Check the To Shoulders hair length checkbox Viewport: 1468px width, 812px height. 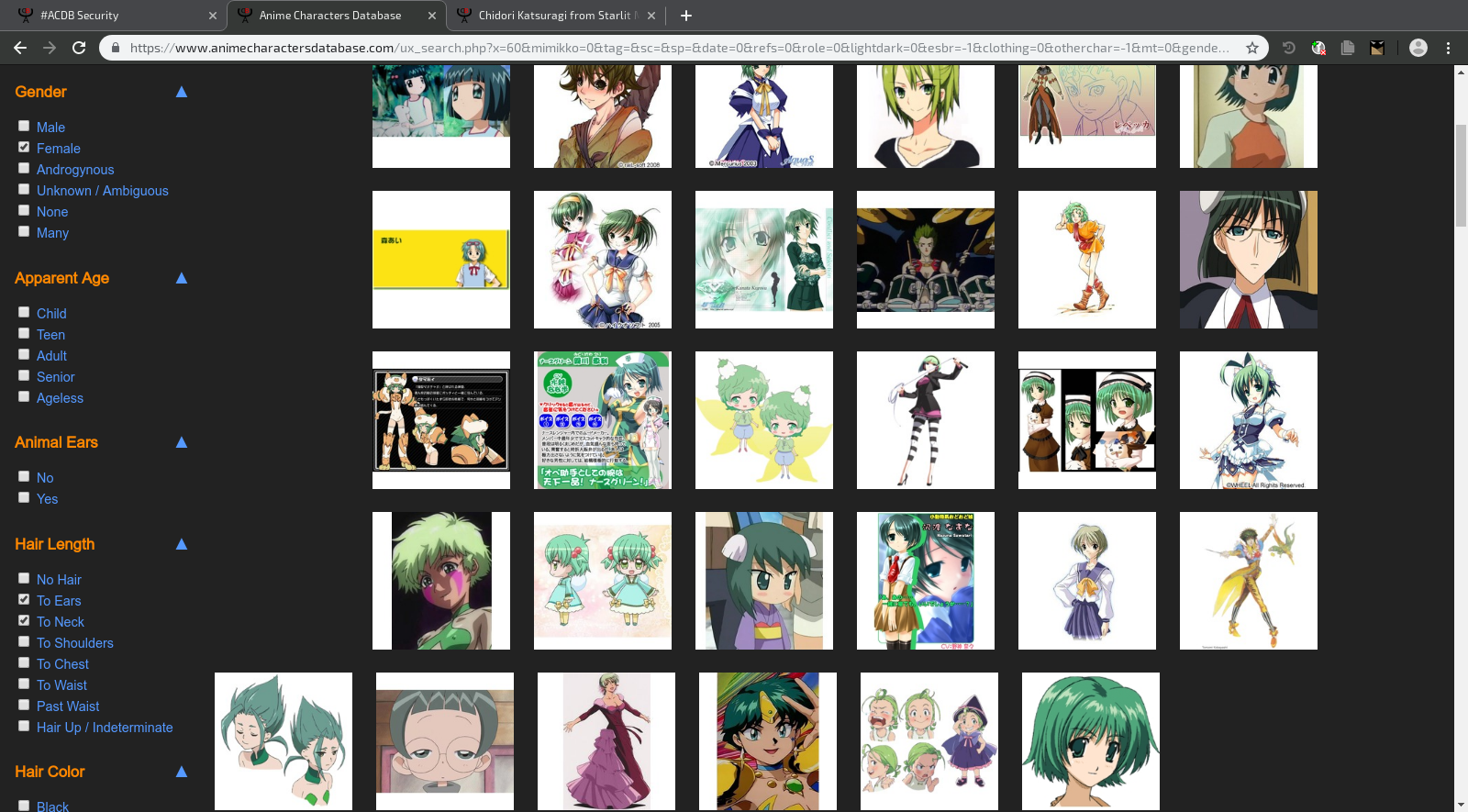24,641
